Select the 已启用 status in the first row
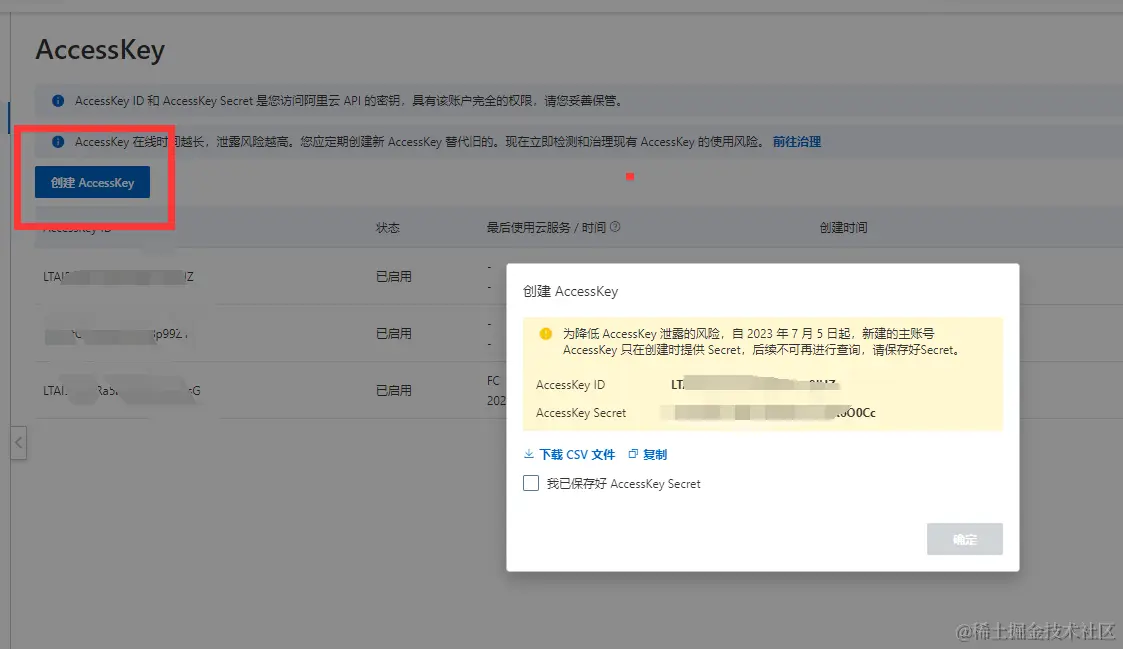This screenshot has width=1123, height=649. tap(393, 277)
